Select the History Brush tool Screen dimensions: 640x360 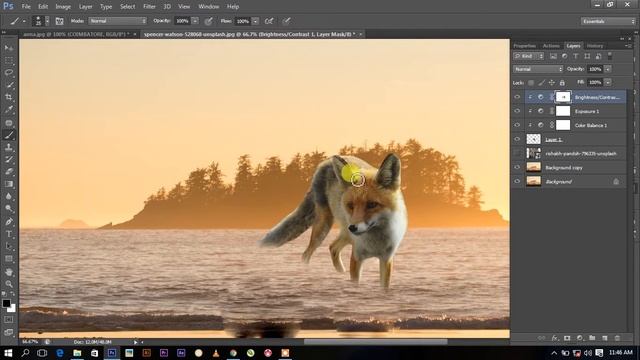9,160
